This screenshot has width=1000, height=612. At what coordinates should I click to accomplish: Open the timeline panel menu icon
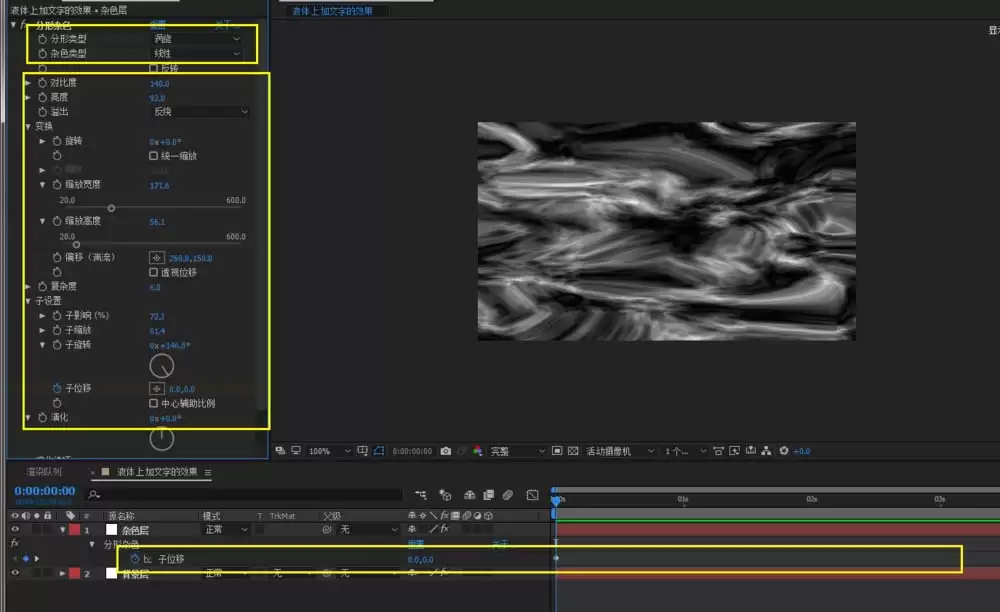tap(208, 472)
